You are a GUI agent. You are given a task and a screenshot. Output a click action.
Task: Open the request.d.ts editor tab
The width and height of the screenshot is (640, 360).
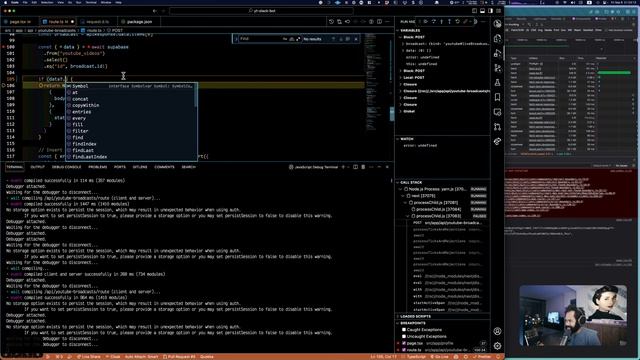point(97,22)
